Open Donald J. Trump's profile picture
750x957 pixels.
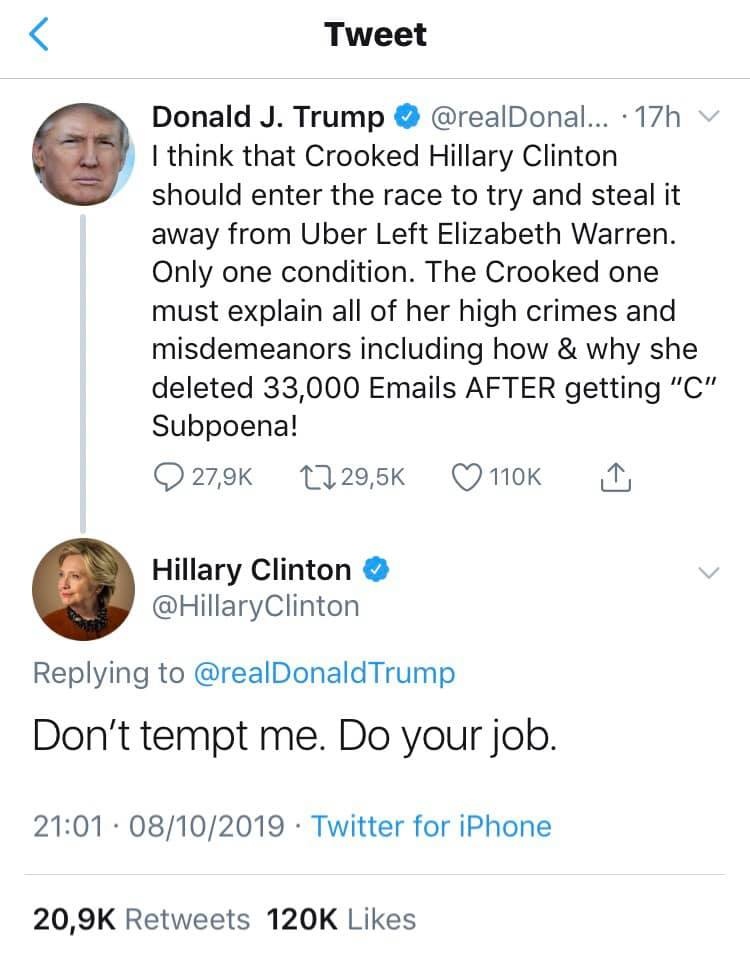point(83,155)
